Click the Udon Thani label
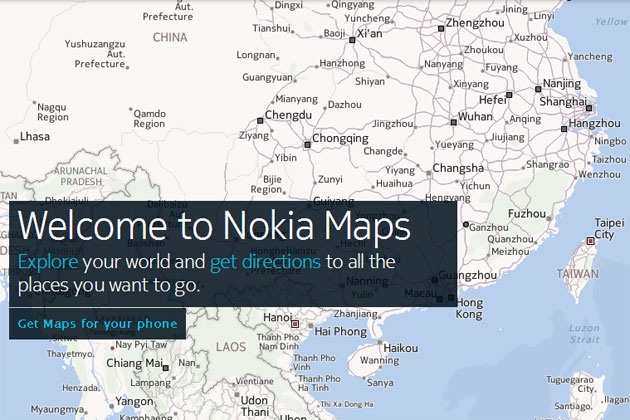 [254, 406]
